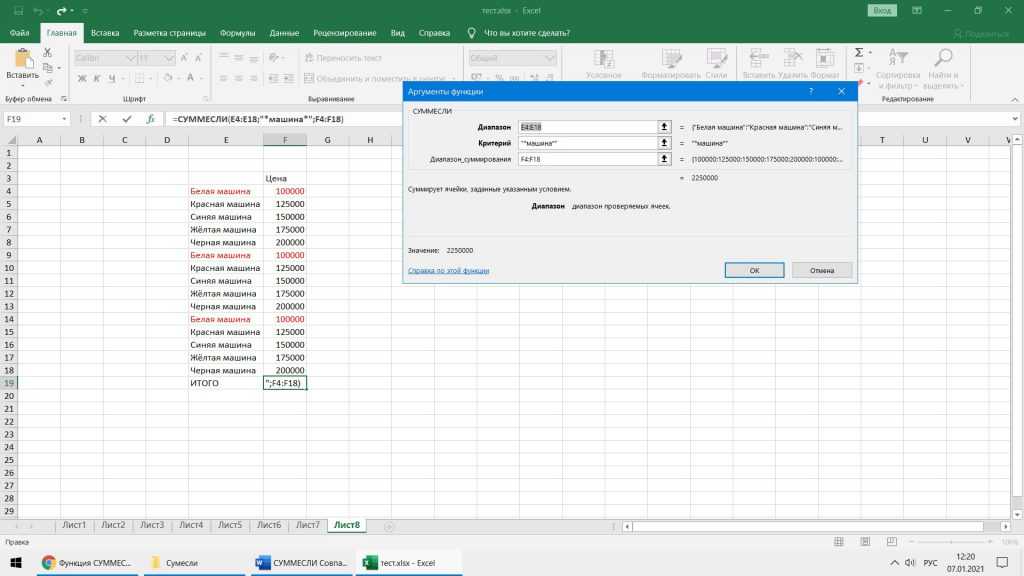Collapse dialog using Диапазон range-select icon

pyautogui.click(x=664, y=127)
